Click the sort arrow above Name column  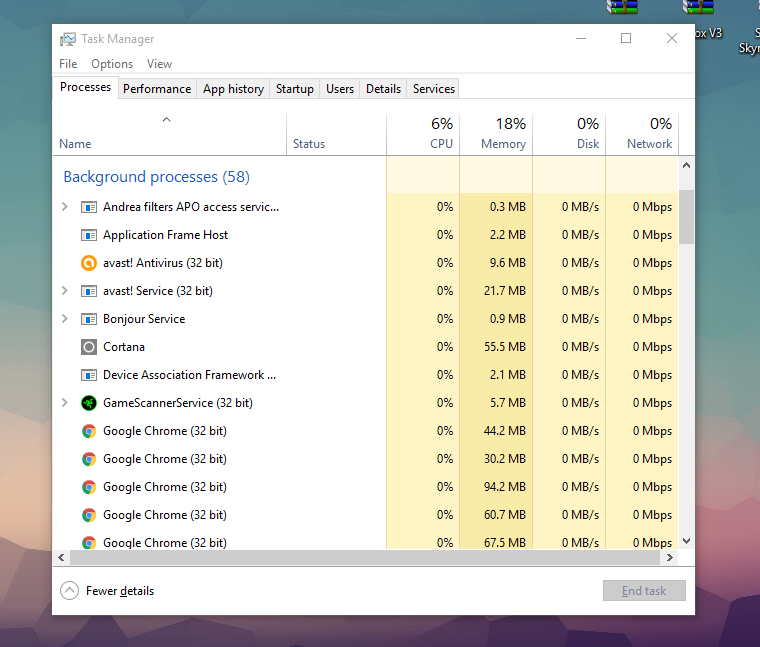pos(166,120)
